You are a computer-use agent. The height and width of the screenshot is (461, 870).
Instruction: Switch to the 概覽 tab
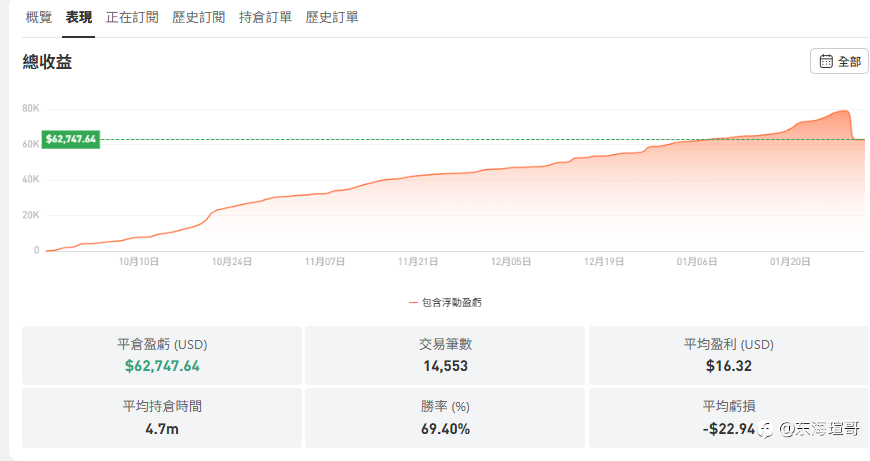coord(39,17)
